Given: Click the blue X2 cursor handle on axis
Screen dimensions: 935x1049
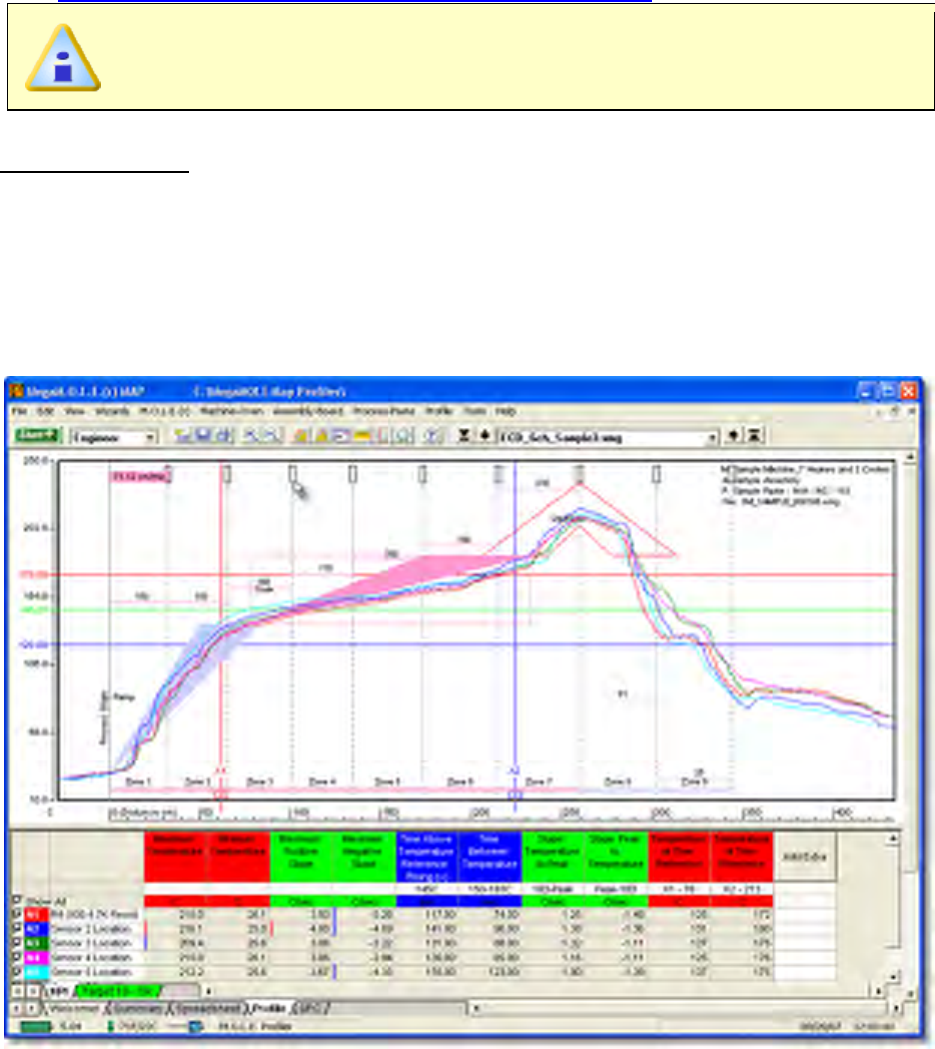Looking at the screenshot, I should (514, 795).
